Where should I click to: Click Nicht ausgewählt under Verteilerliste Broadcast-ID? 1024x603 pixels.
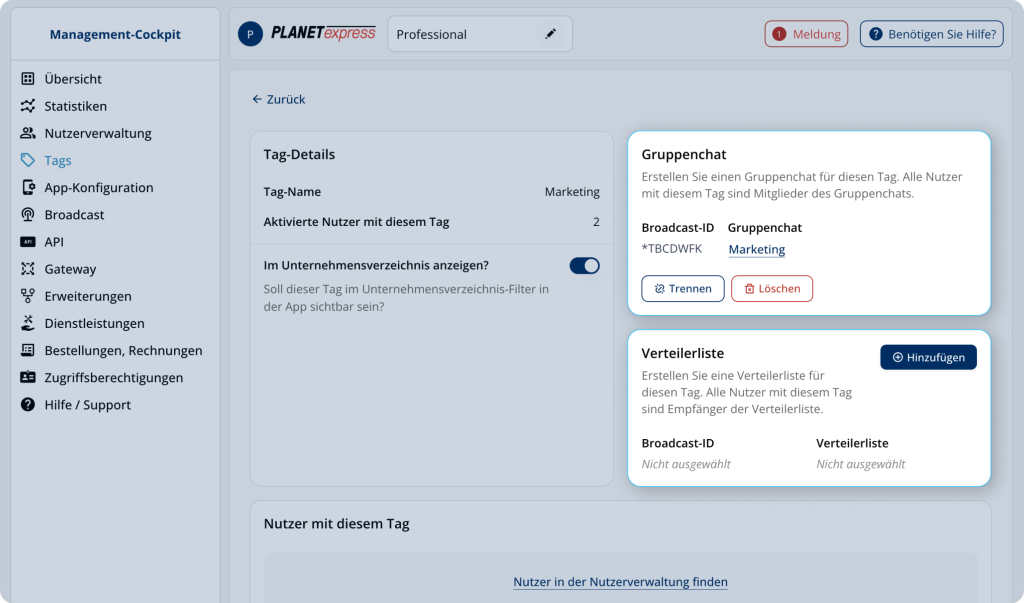[x=686, y=464]
